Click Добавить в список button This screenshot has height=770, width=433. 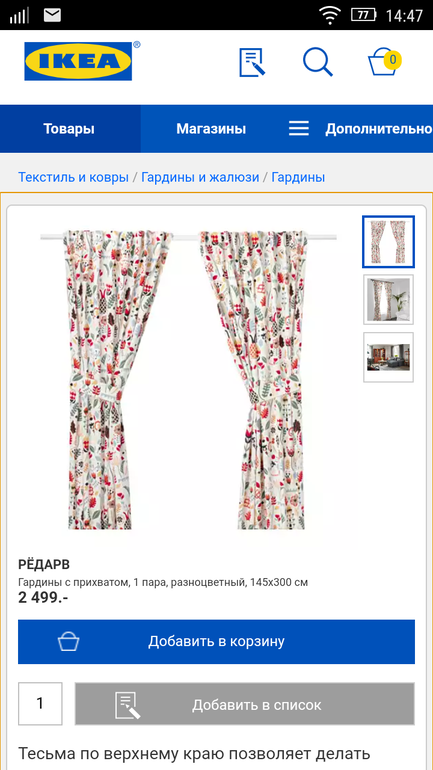[244, 704]
